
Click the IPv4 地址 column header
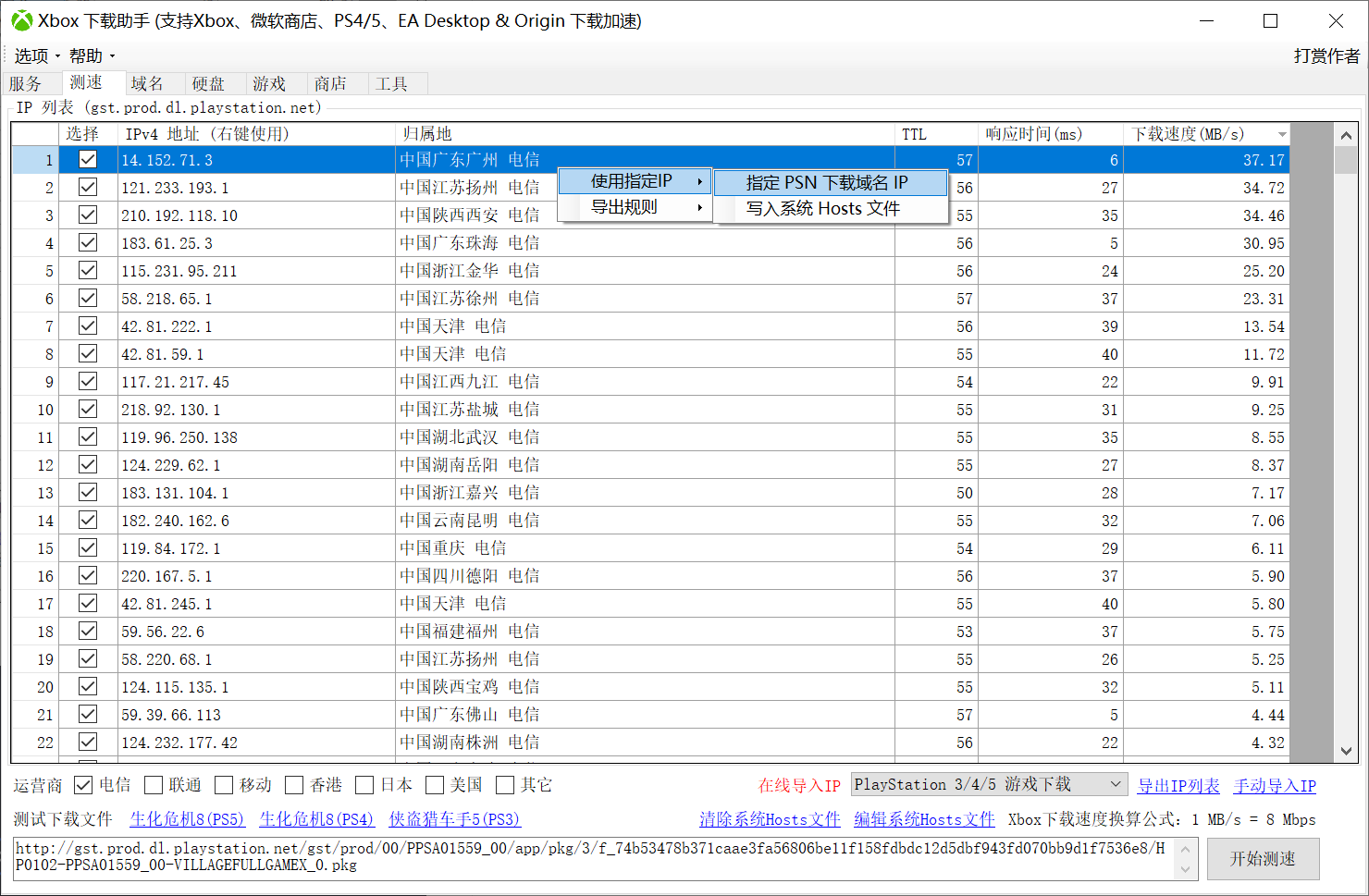pyautogui.click(x=256, y=134)
